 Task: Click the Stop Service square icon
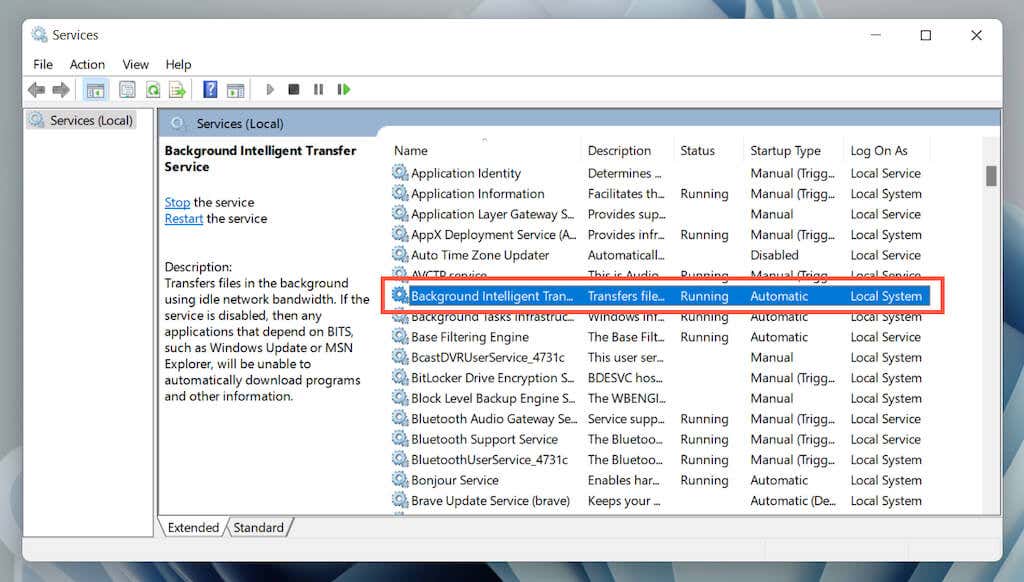(294, 89)
